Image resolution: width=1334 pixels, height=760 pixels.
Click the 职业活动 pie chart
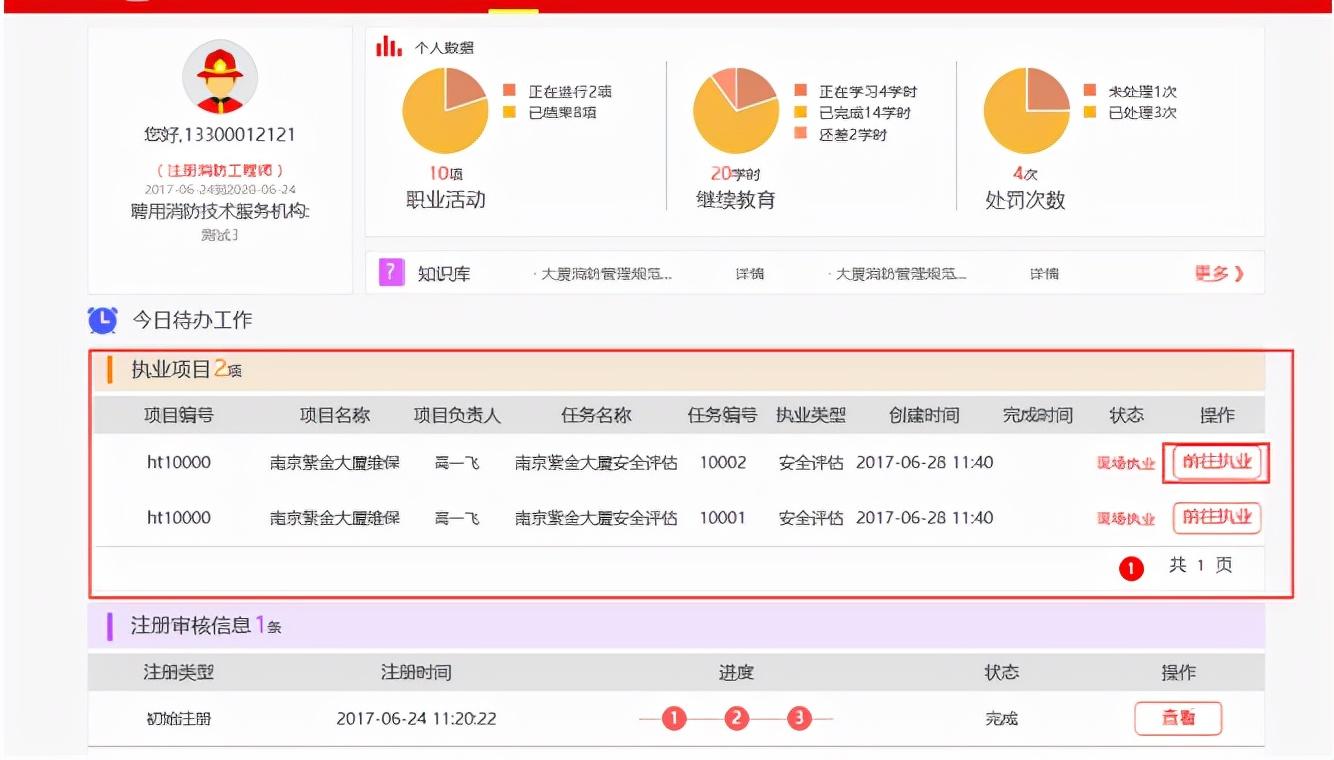[445, 111]
